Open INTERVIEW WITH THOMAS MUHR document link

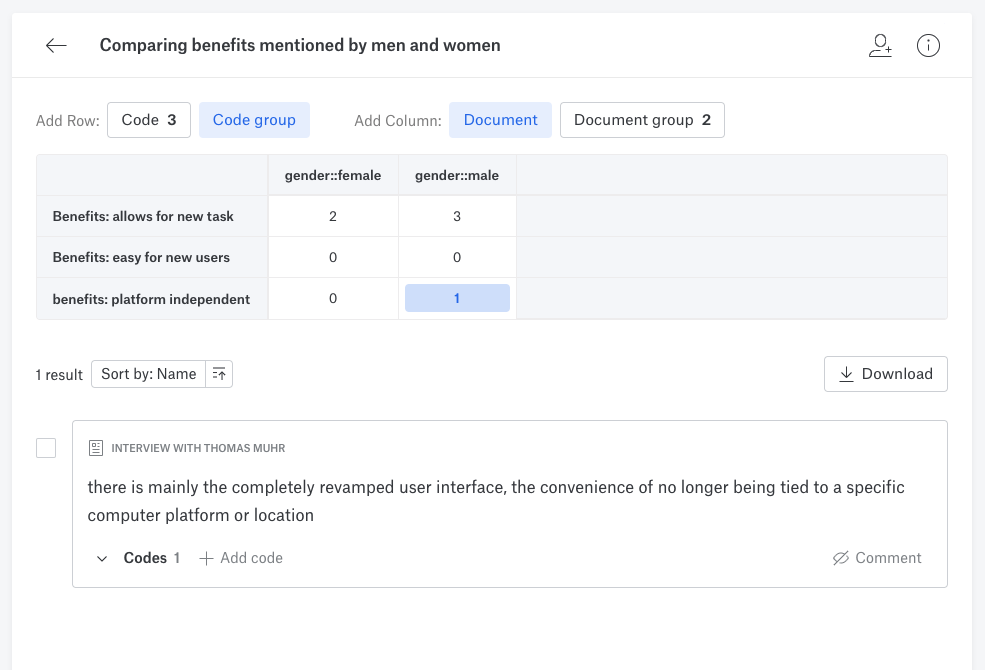click(198, 448)
